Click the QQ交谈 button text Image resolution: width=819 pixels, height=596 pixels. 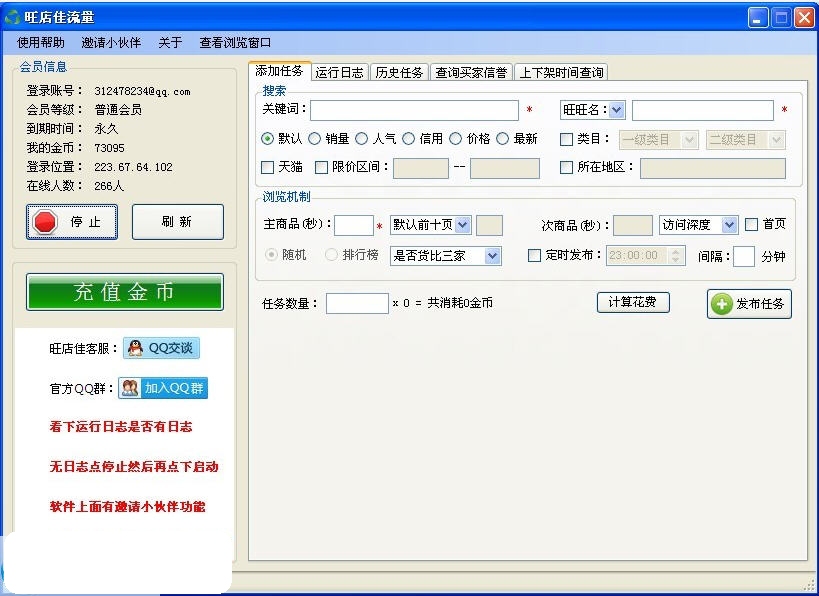[x=171, y=348]
